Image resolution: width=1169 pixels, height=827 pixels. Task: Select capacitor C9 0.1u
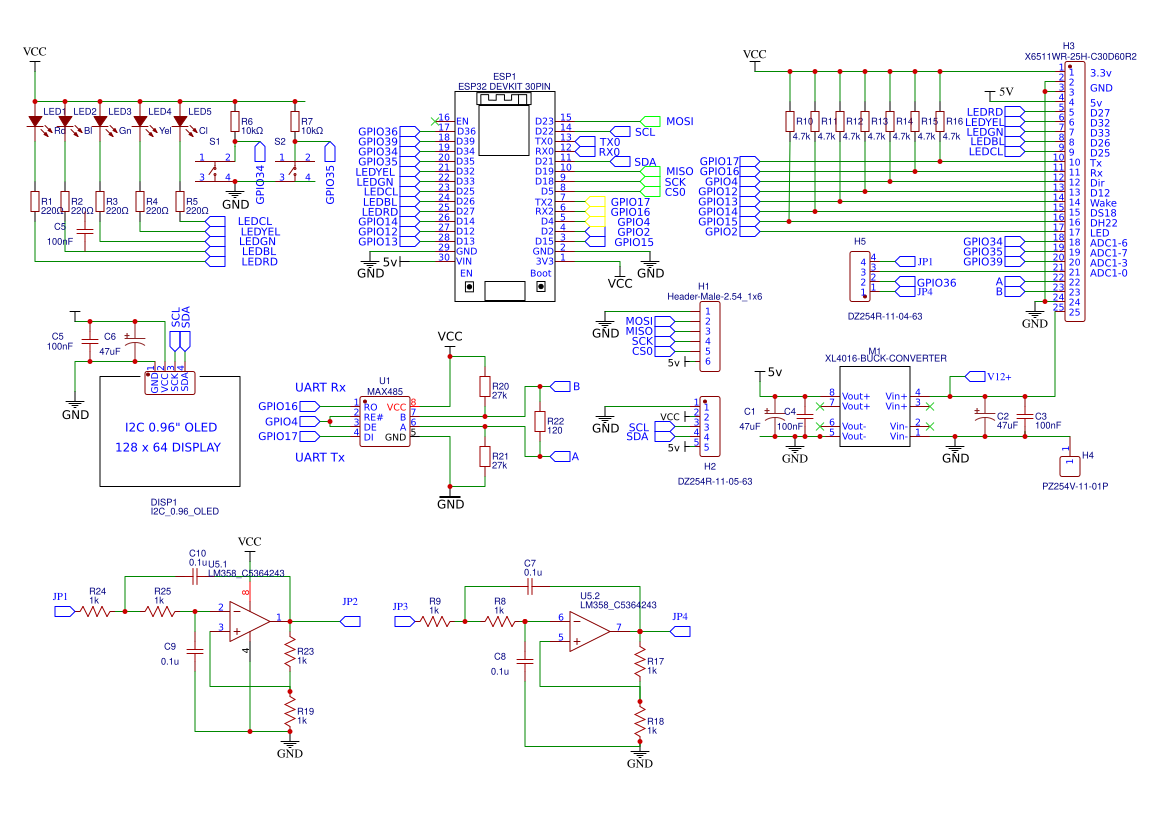[x=195, y=651]
